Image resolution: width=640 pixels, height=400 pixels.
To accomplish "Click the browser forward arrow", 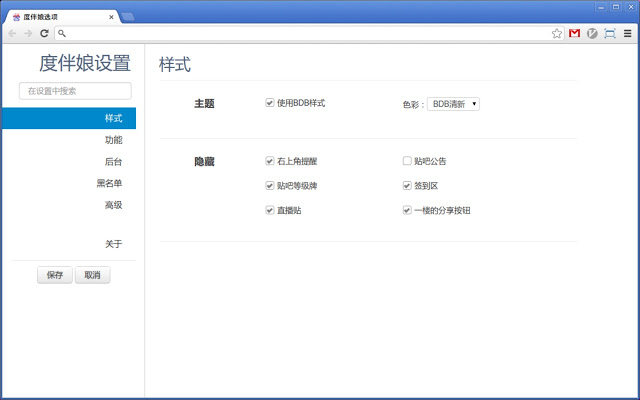I will 28,33.
